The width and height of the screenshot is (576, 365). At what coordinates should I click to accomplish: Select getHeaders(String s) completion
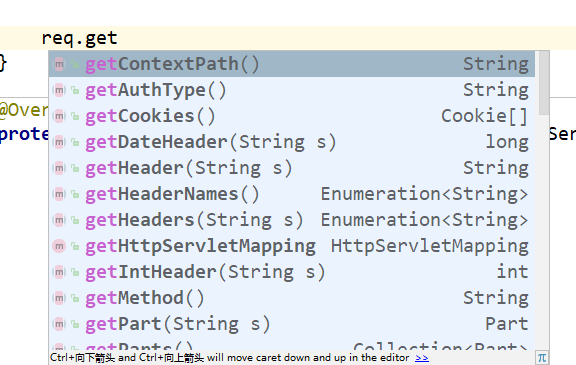coord(292,220)
